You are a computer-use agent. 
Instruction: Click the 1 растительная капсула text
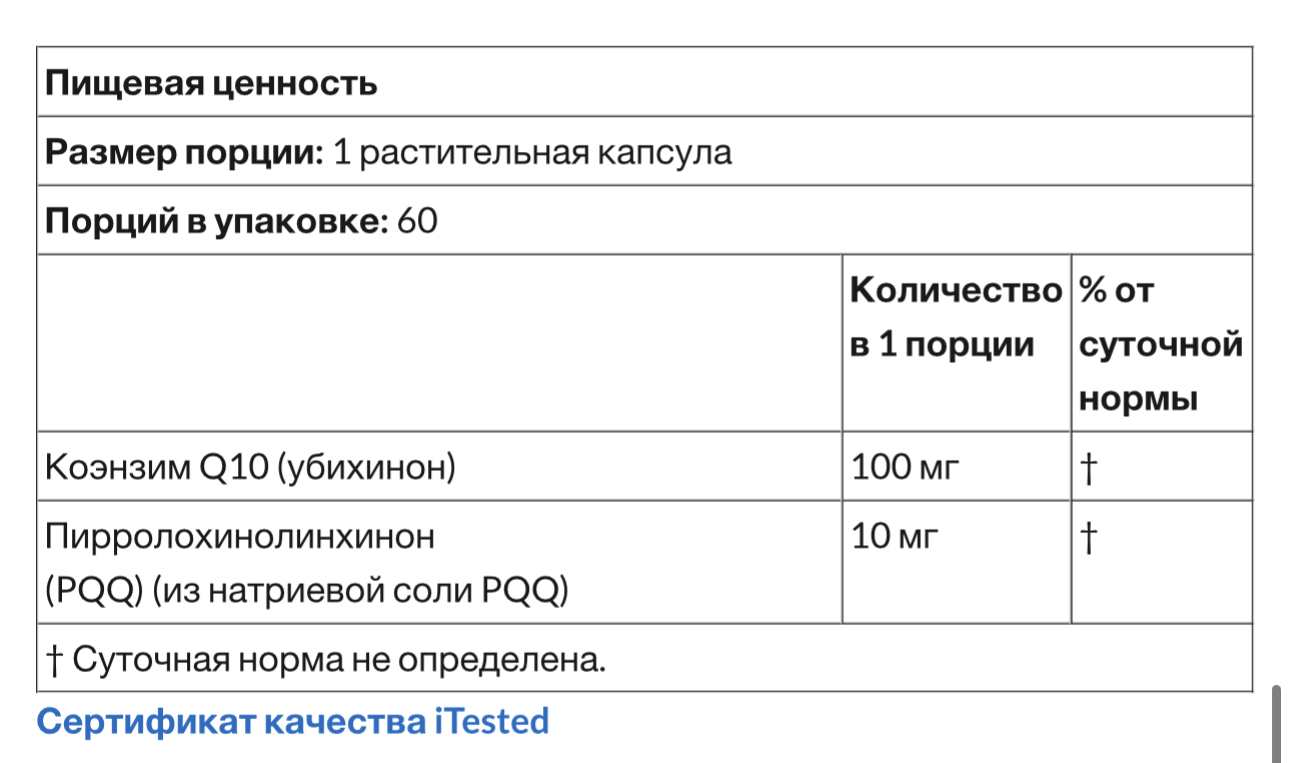pyautogui.click(x=531, y=153)
